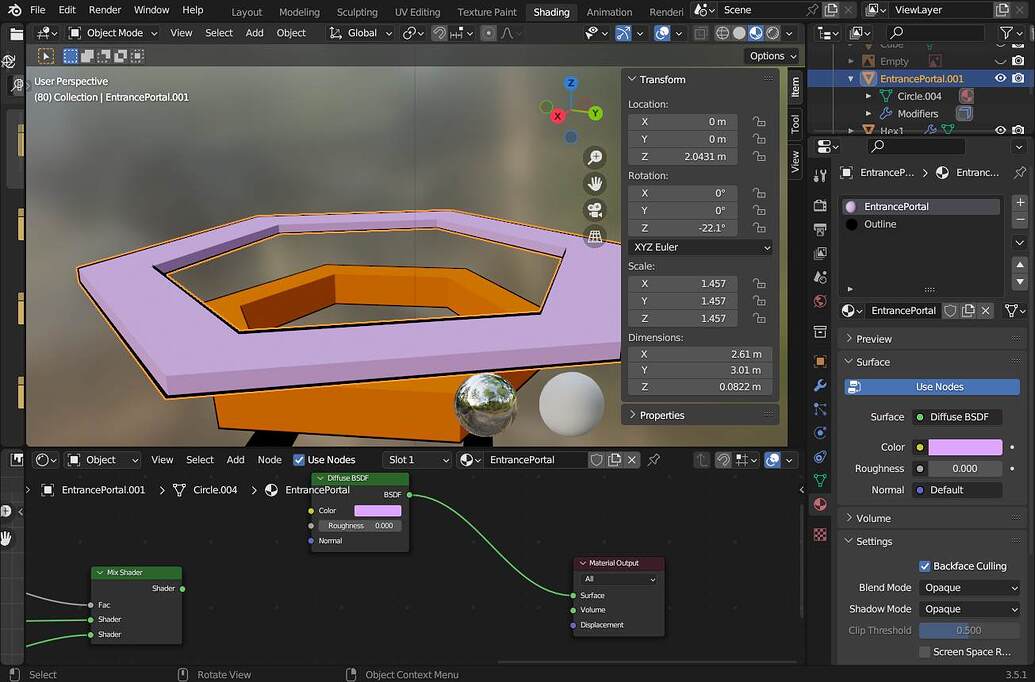Expand the Preview panel
The height and width of the screenshot is (682, 1035).
(849, 339)
